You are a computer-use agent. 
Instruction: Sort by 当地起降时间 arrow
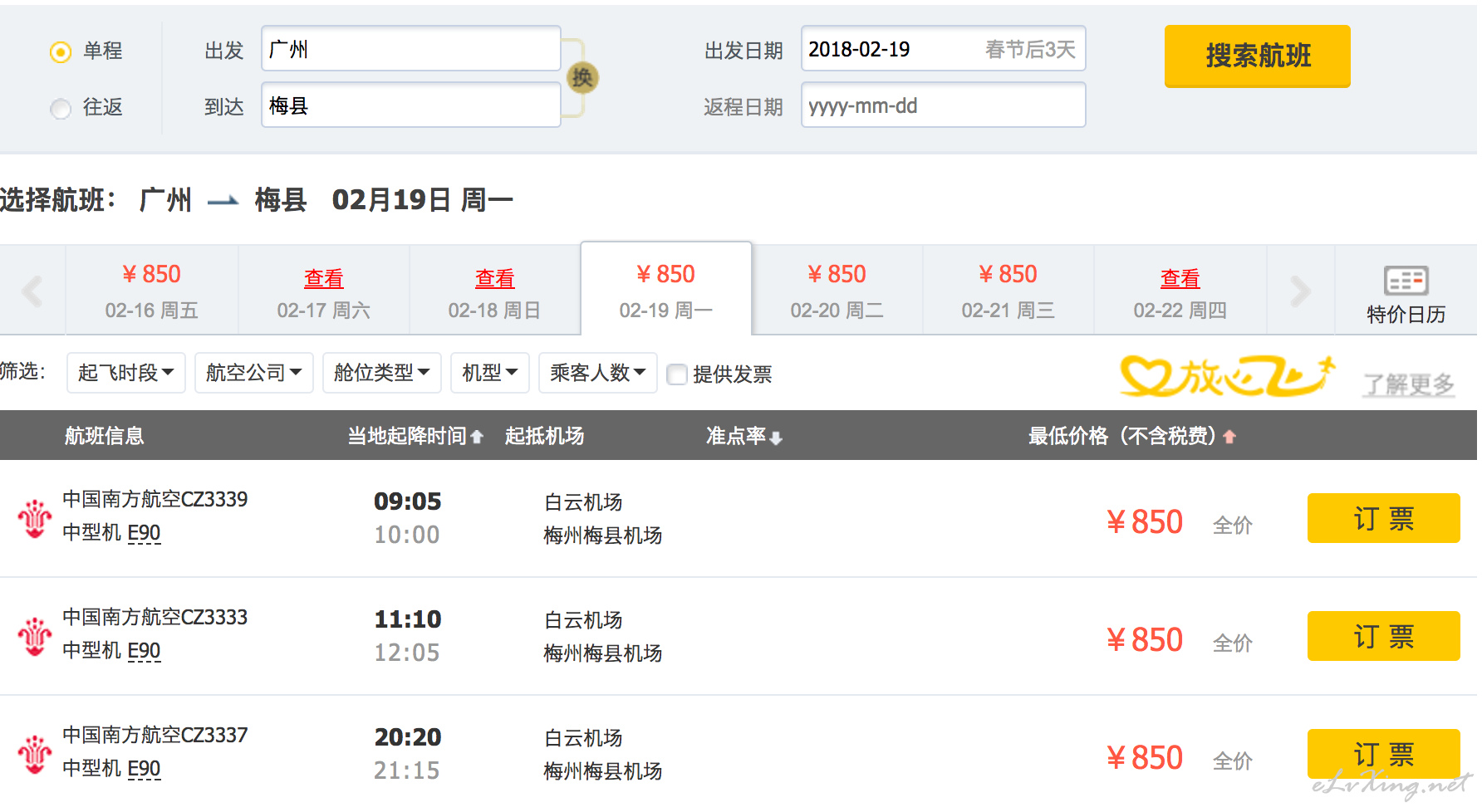[477, 437]
